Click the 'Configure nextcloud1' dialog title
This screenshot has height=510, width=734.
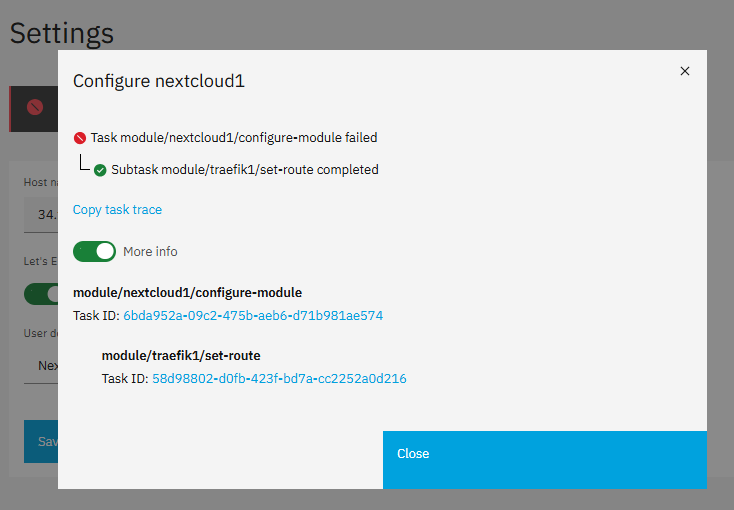159,81
